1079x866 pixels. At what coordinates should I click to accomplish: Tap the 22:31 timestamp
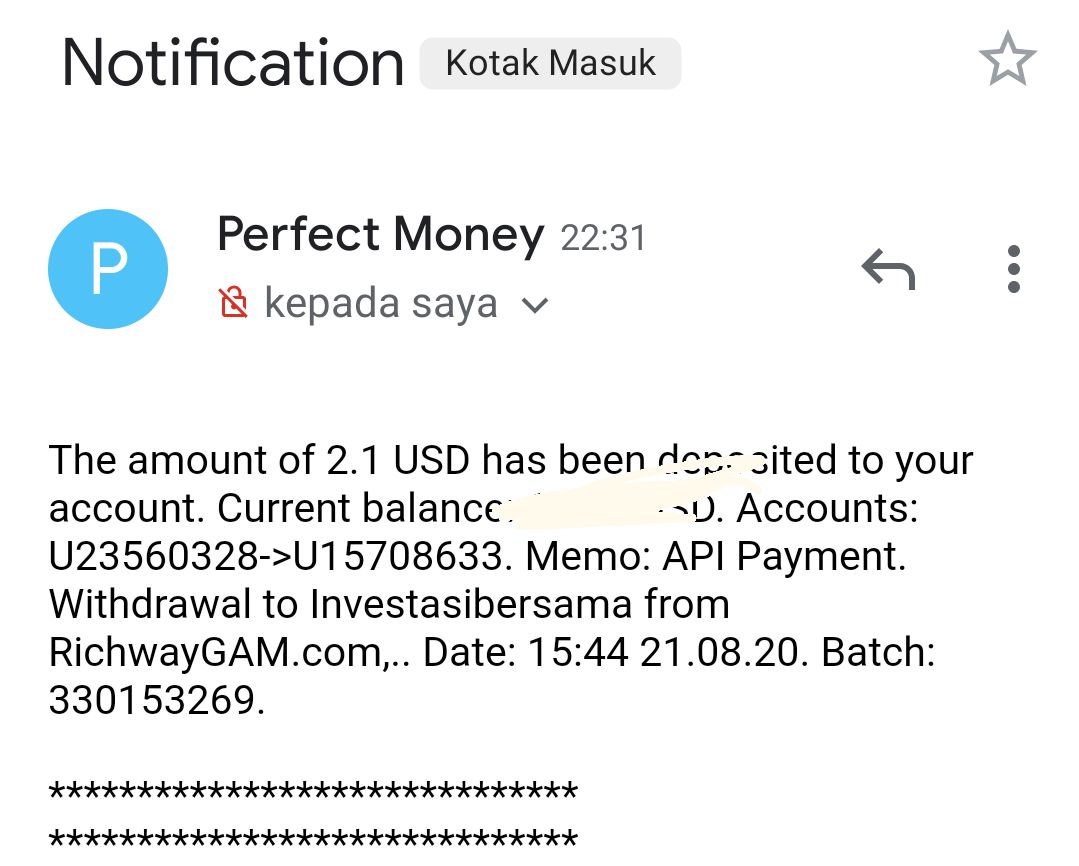pos(603,239)
